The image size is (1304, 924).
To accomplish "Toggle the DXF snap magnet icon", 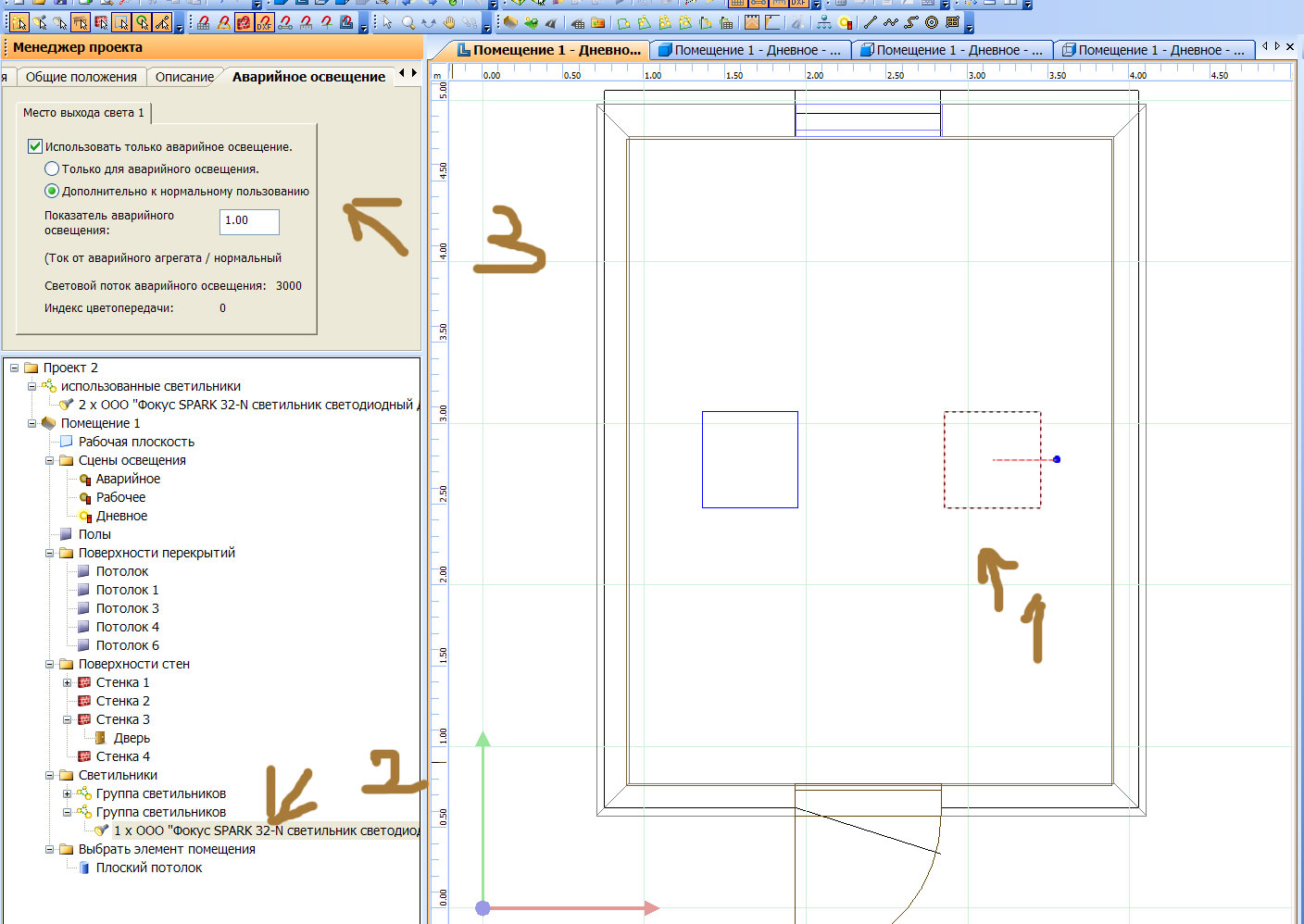I will pos(264,22).
